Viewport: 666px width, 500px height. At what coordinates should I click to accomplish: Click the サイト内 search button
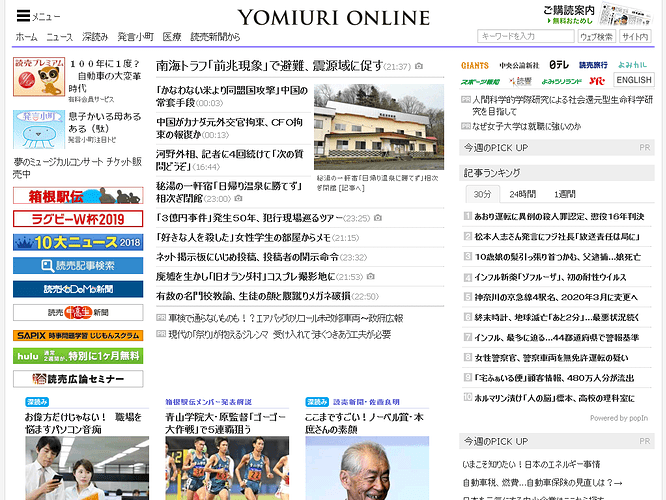(635, 37)
